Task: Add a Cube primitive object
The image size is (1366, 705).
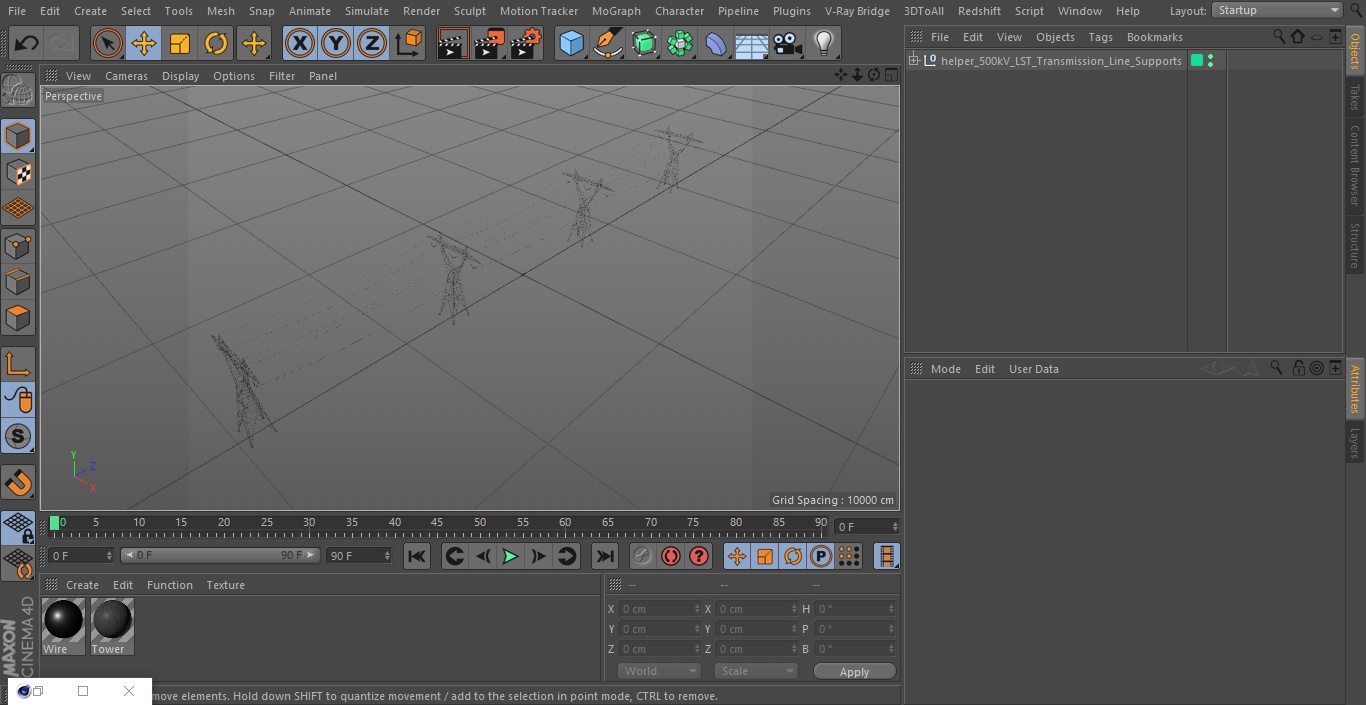Action: click(571, 44)
